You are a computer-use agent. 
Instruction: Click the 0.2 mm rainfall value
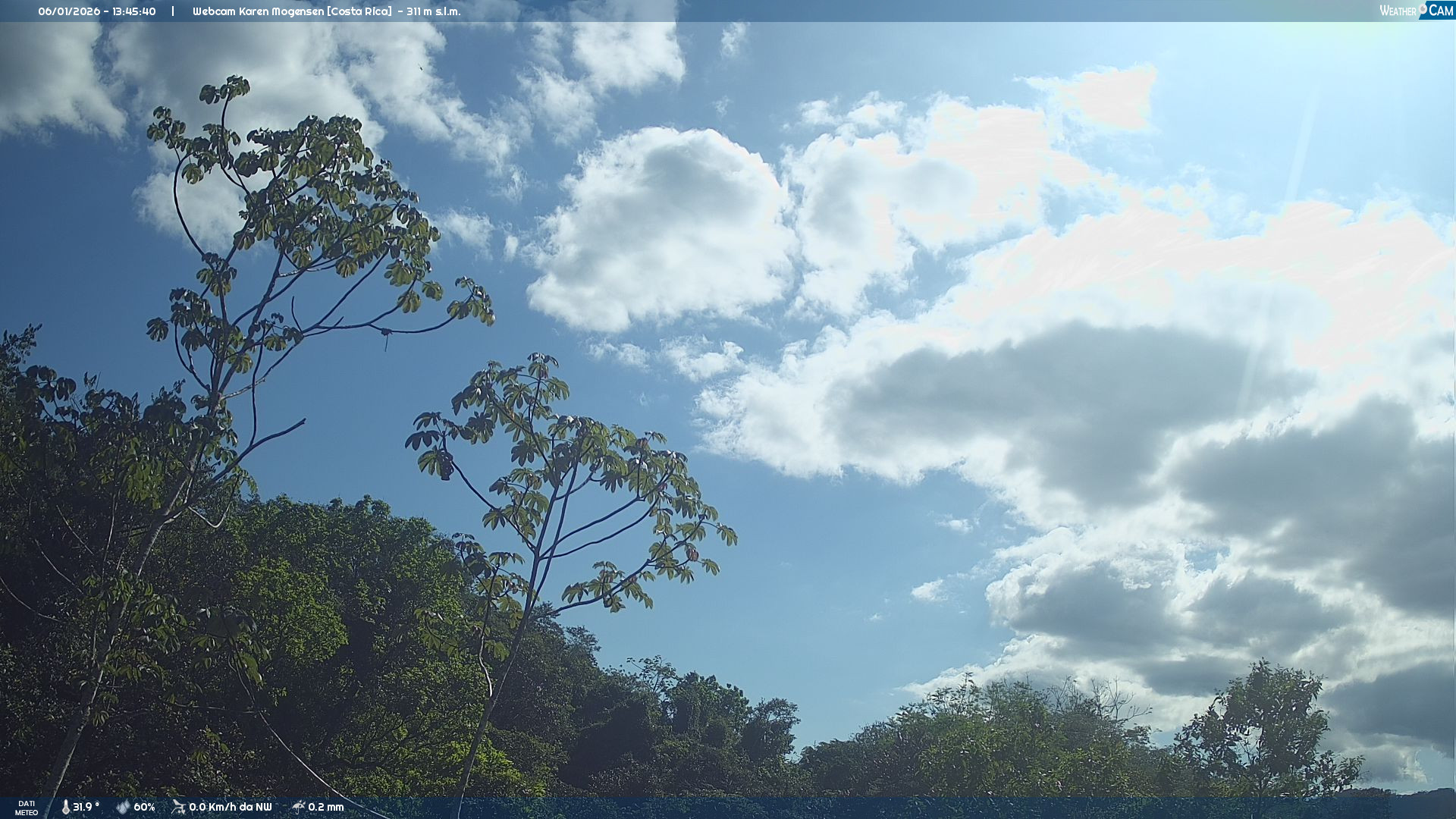pyautogui.click(x=325, y=807)
